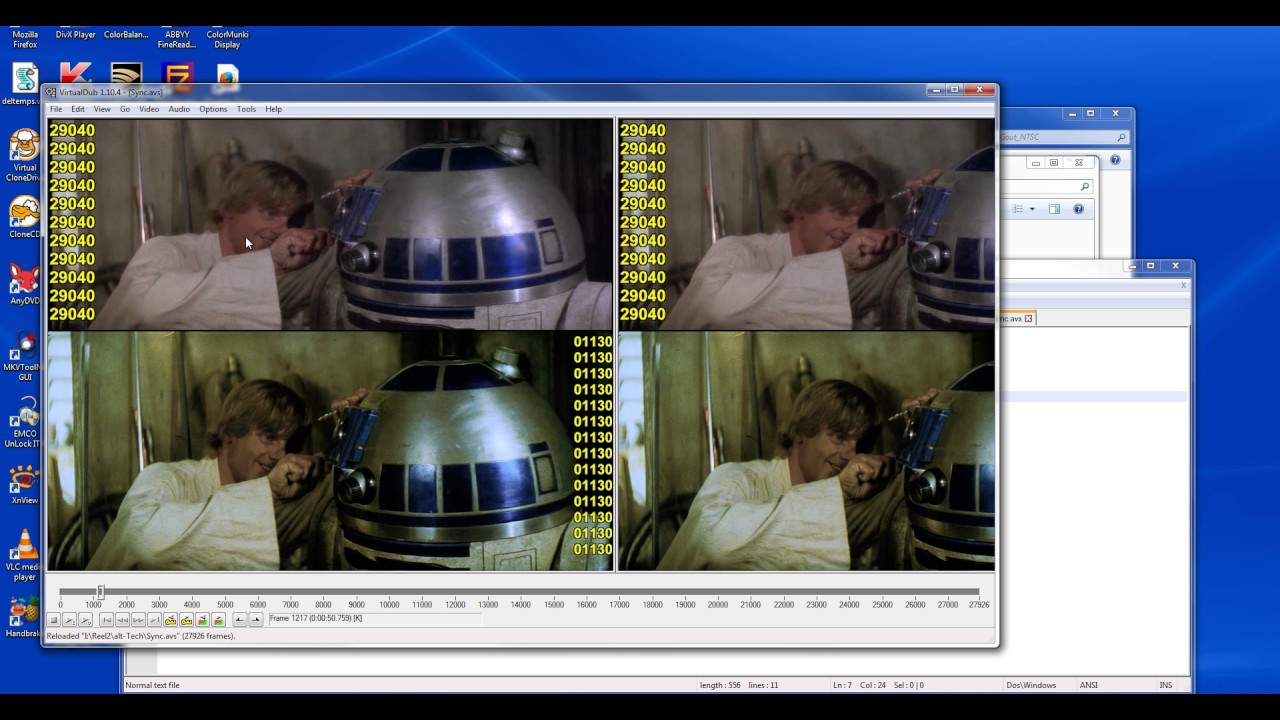The image size is (1280, 720).
Task: Go to next keyframe (yellow key icon)
Action: point(186,620)
